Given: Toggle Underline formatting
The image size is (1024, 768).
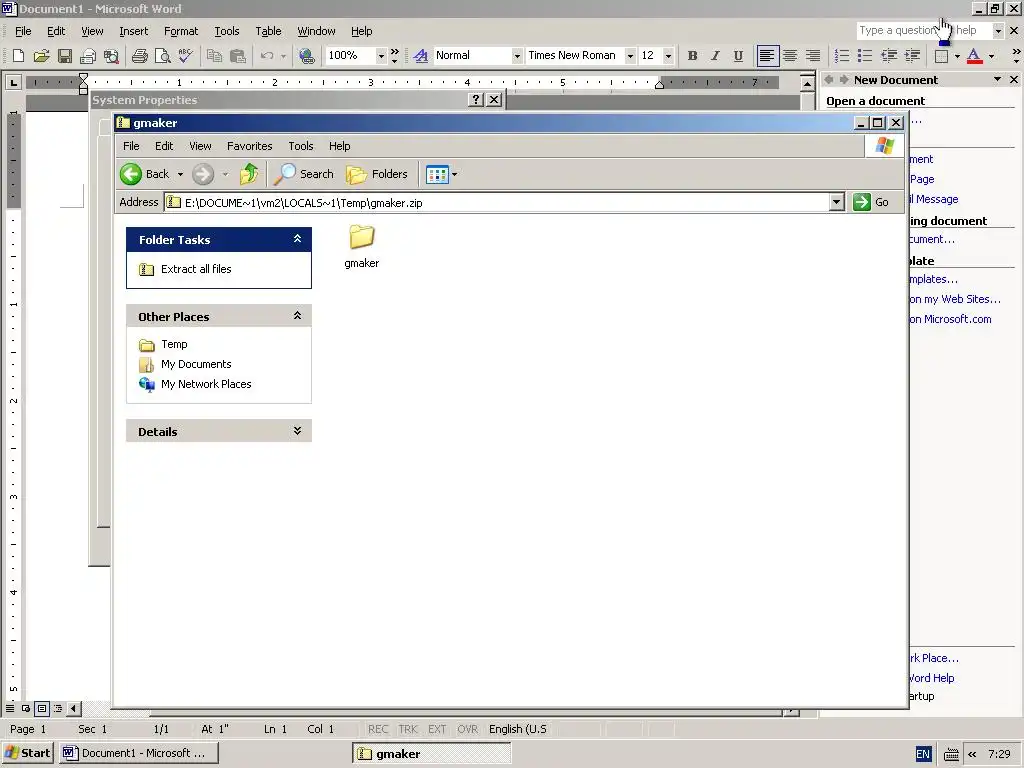Looking at the screenshot, I should tap(738, 56).
